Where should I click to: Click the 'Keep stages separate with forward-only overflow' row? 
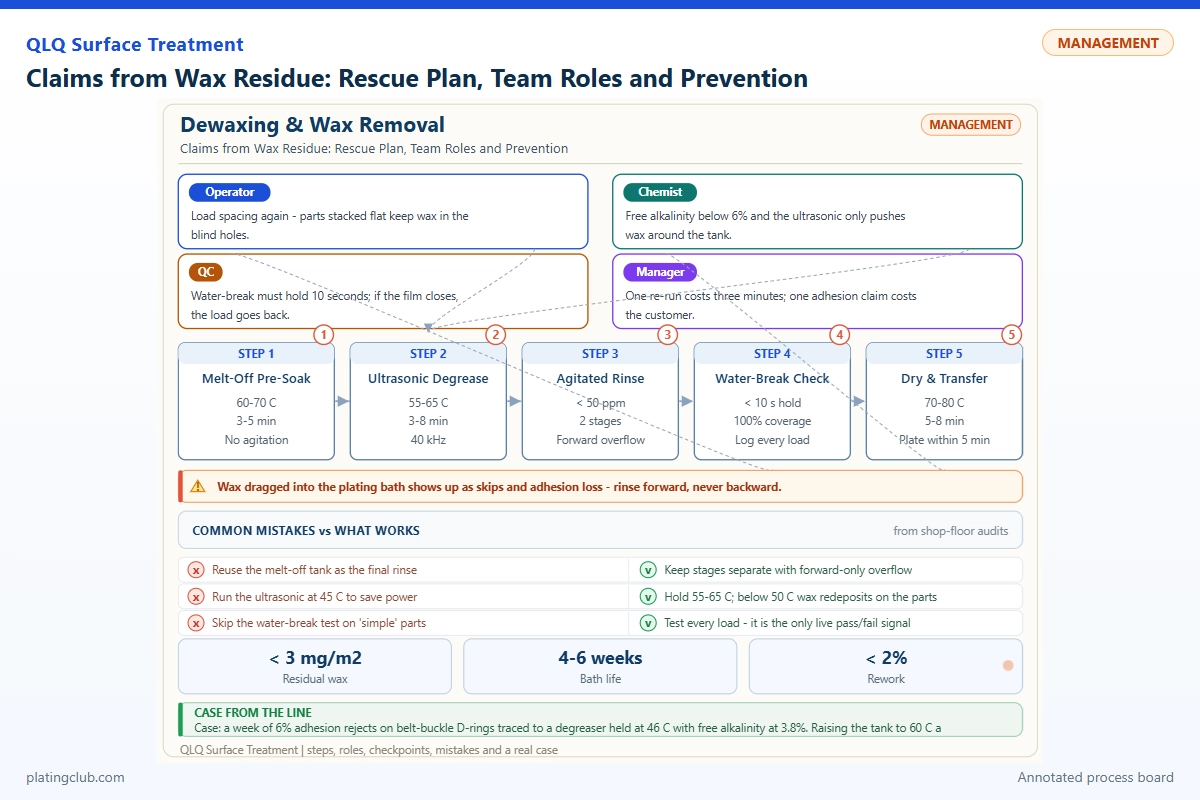827,570
